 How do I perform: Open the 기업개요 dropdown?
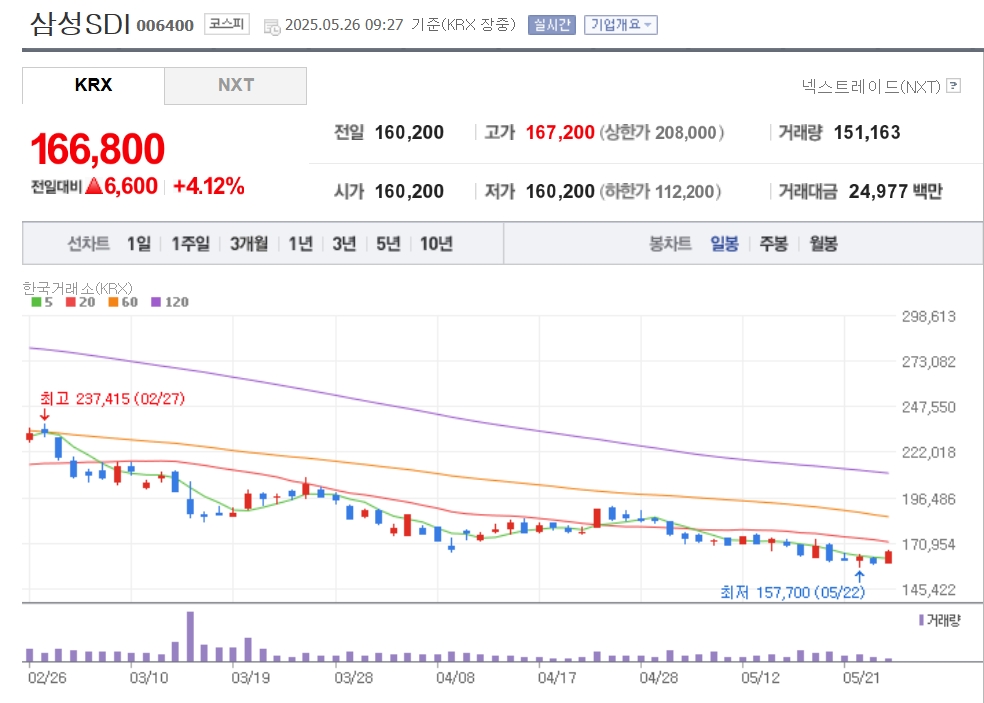[x=621, y=25]
